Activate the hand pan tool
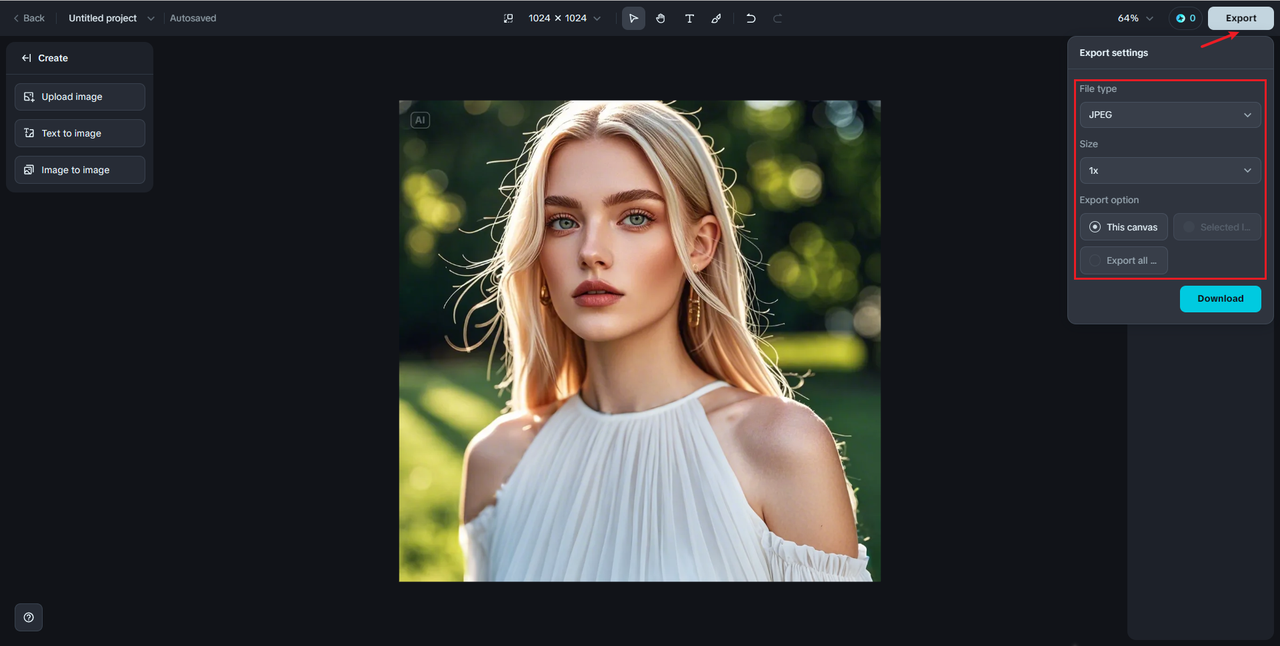This screenshot has height=646, width=1280. [661, 18]
